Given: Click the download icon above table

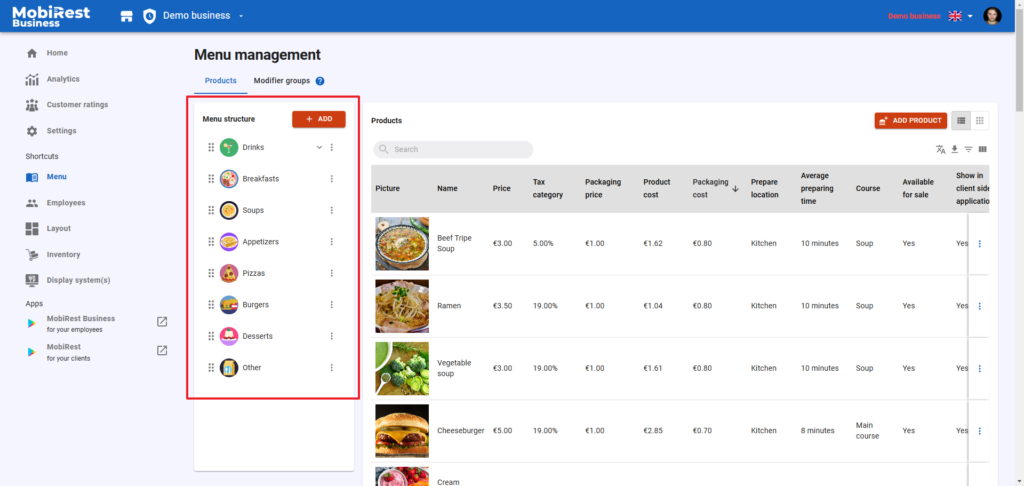Looking at the screenshot, I should coord(955,150).
